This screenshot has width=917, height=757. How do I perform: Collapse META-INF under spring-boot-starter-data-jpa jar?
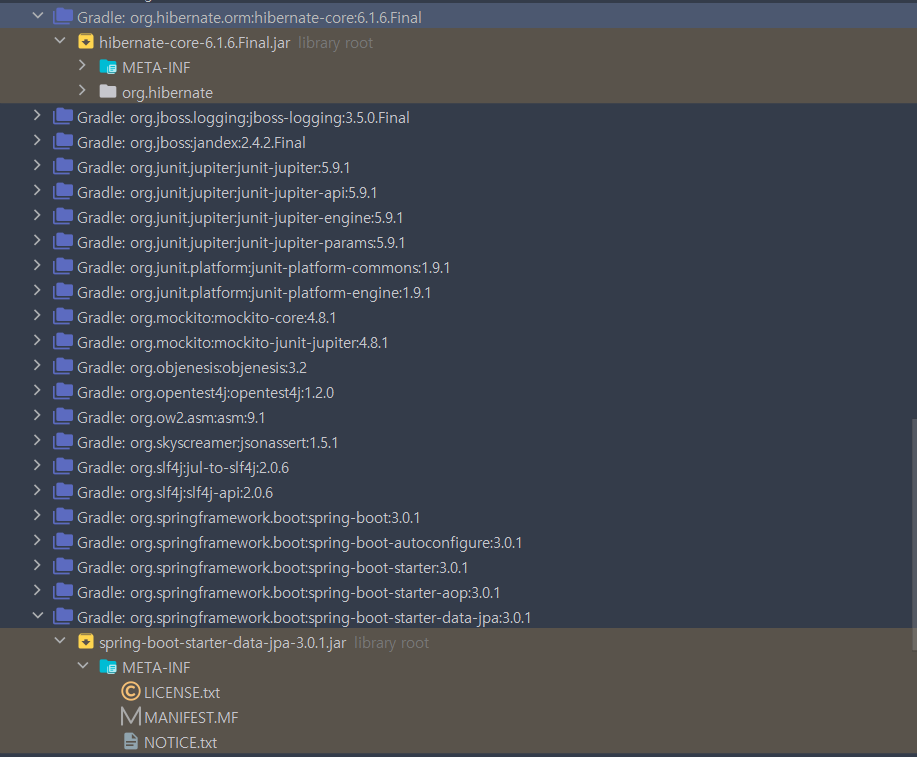tap(83, 666)
